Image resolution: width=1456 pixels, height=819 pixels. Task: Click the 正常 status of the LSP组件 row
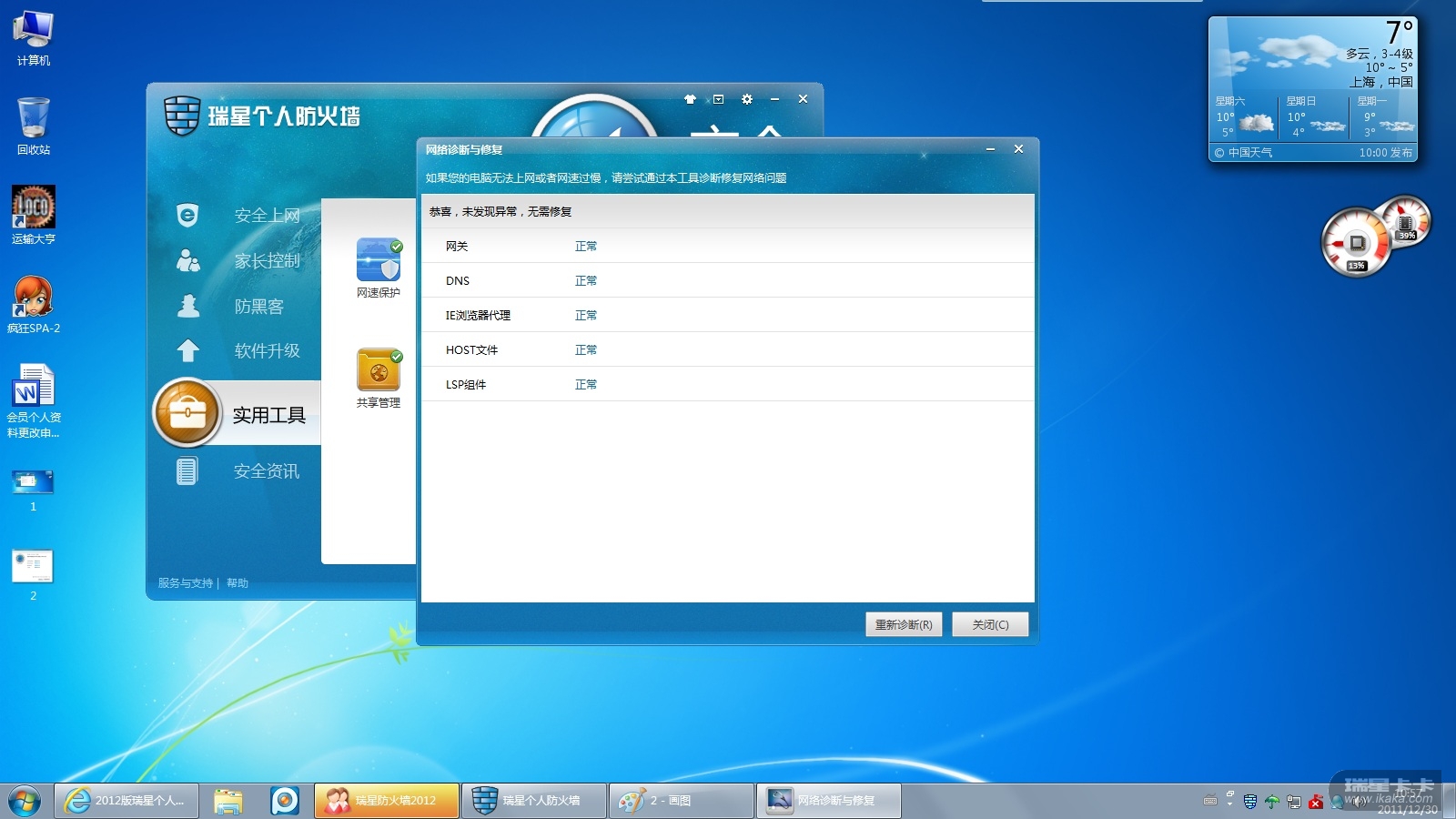(586, 385)
